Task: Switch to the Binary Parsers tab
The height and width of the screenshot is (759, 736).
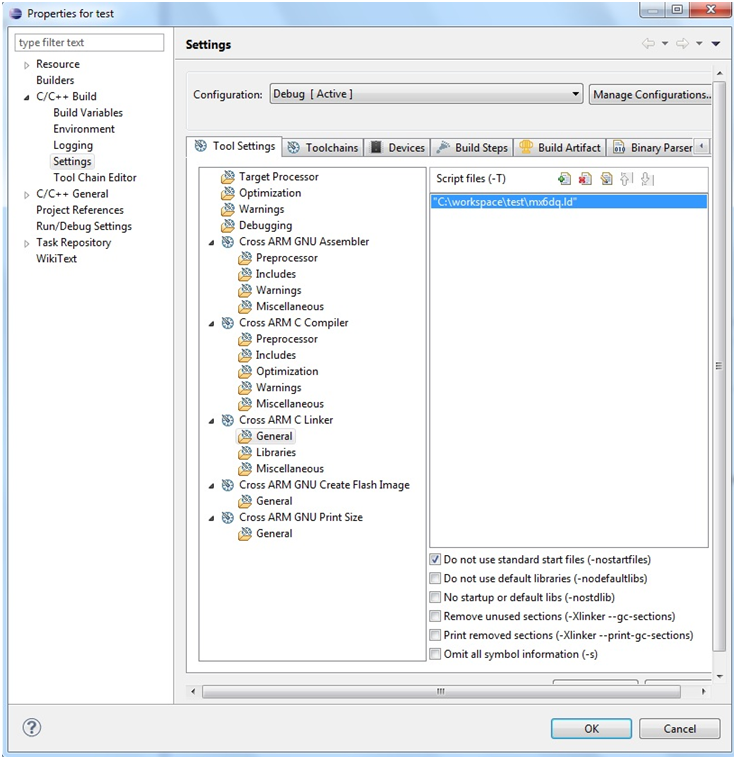Action: pyautogui.click(x=652, y=148)
